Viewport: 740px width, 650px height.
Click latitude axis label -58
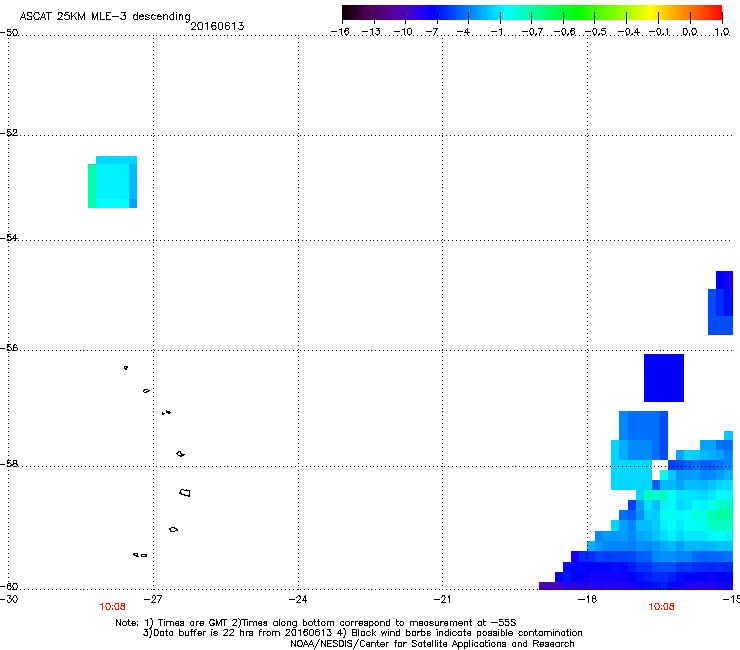pos(9,464)
